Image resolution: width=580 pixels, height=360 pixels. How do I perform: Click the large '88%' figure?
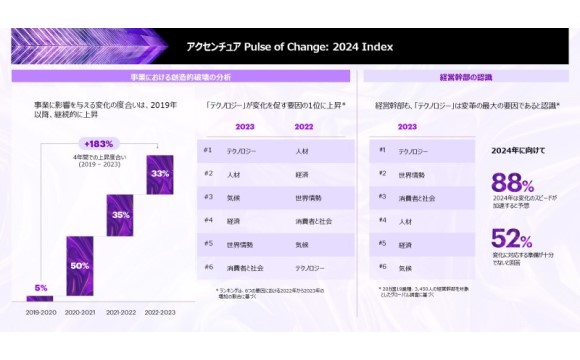513,182
